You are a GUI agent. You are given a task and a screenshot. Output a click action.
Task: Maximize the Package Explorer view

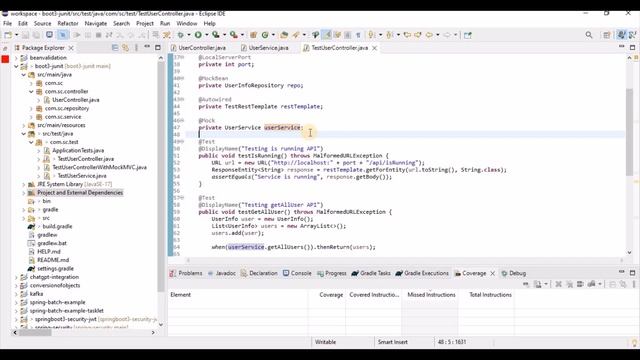click(158, 47)
